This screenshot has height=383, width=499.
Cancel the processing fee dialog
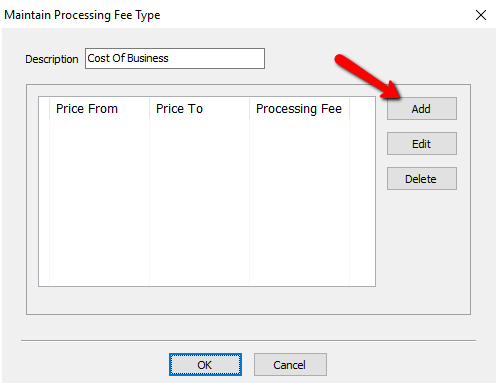[x=290, y=365]
